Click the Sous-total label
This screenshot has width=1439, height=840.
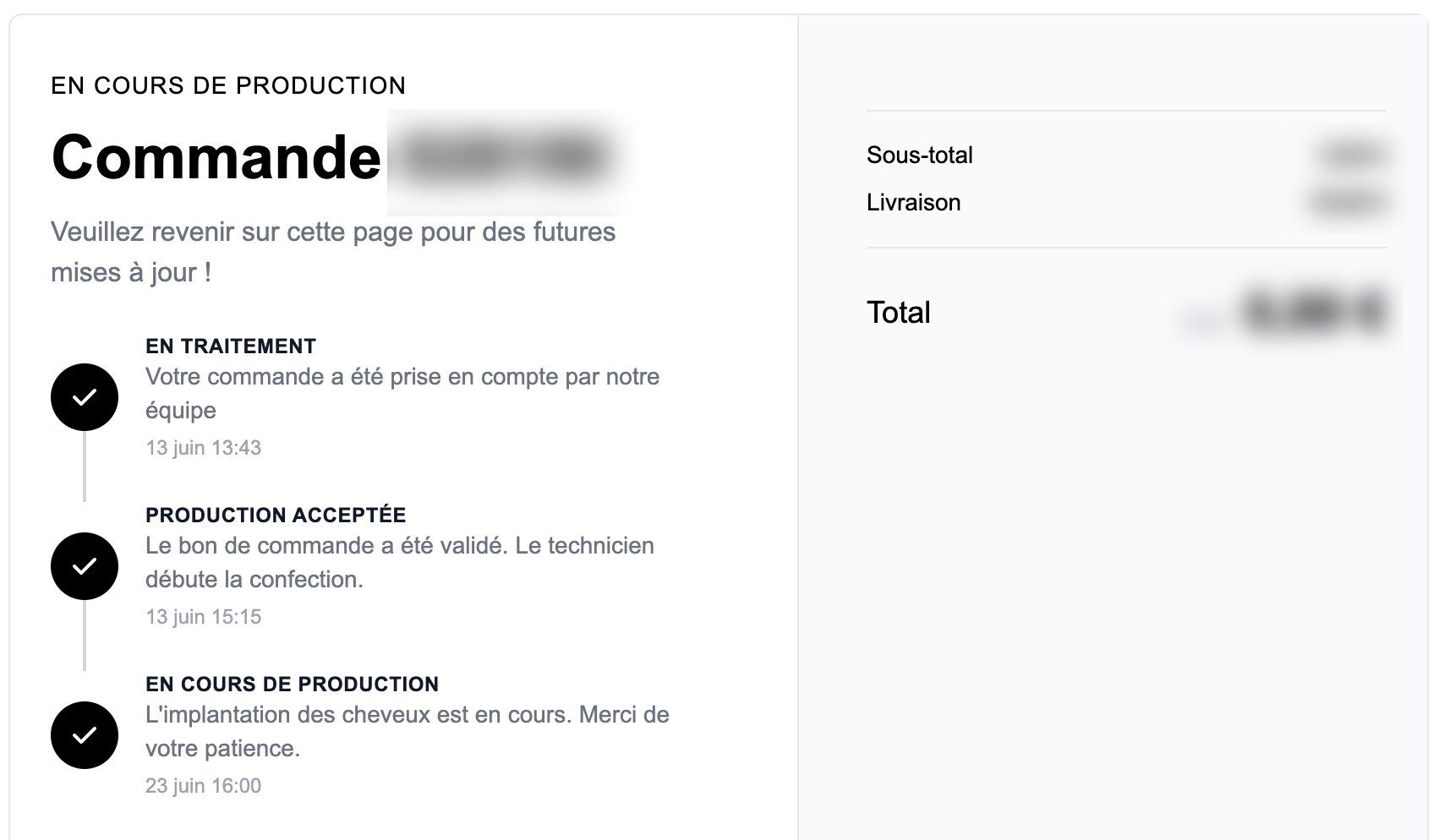(920, 155)
